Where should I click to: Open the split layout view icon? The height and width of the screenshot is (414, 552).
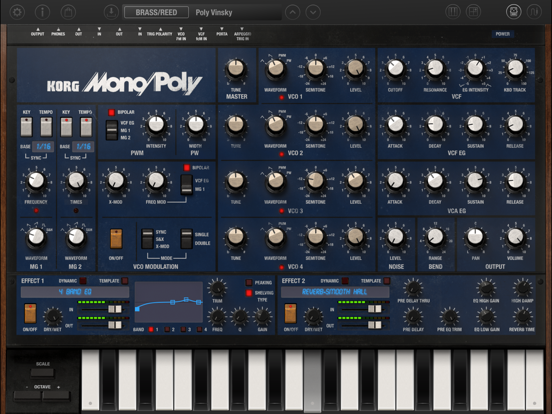(x=473, y=12)
